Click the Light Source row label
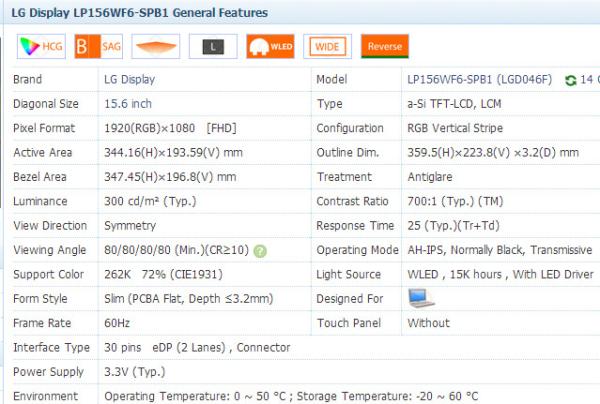Image resolution: width=600 pixels, height=404 pixels. (349, 274)
